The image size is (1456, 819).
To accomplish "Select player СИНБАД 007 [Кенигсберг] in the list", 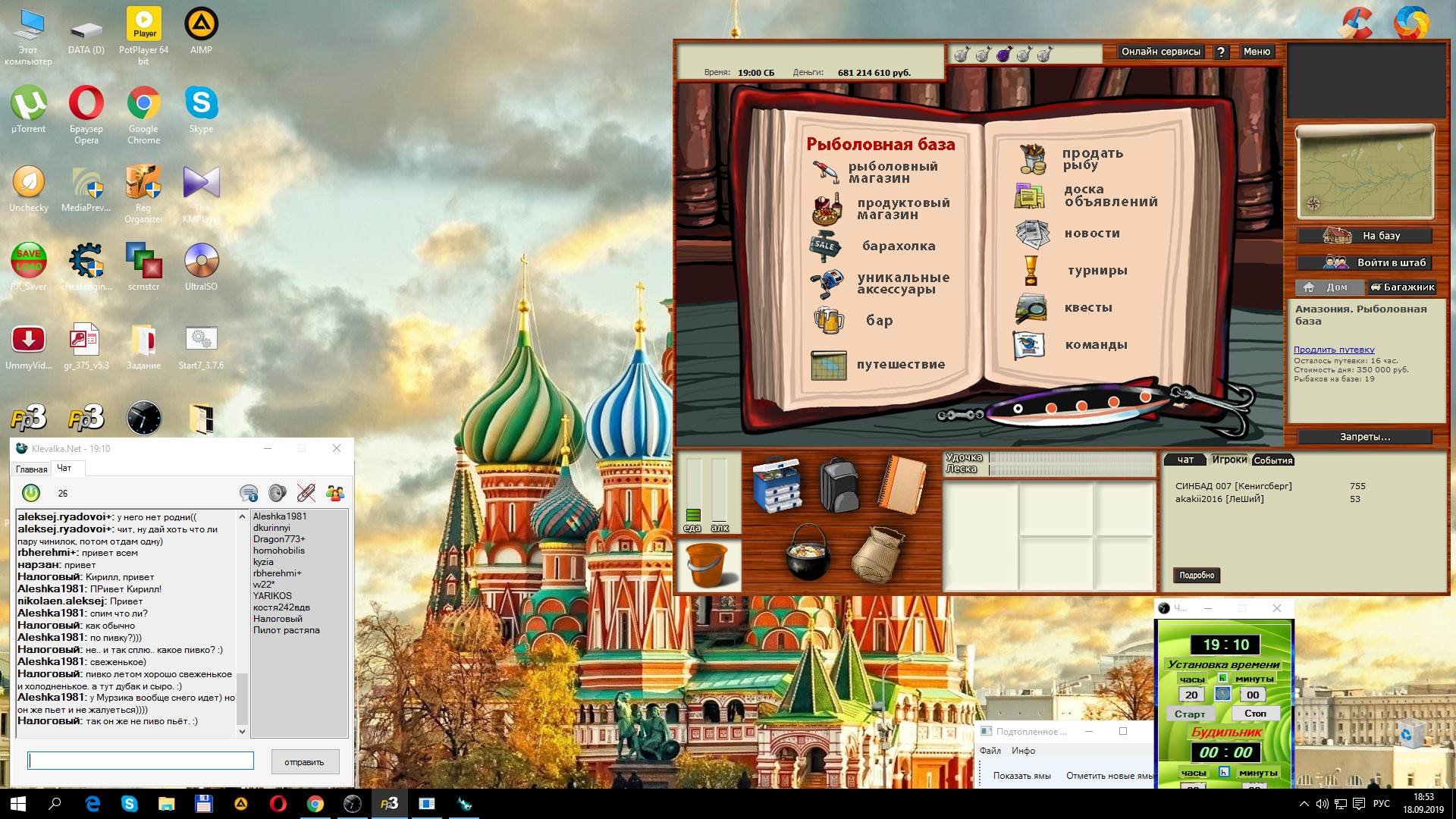I will 1234,486.
